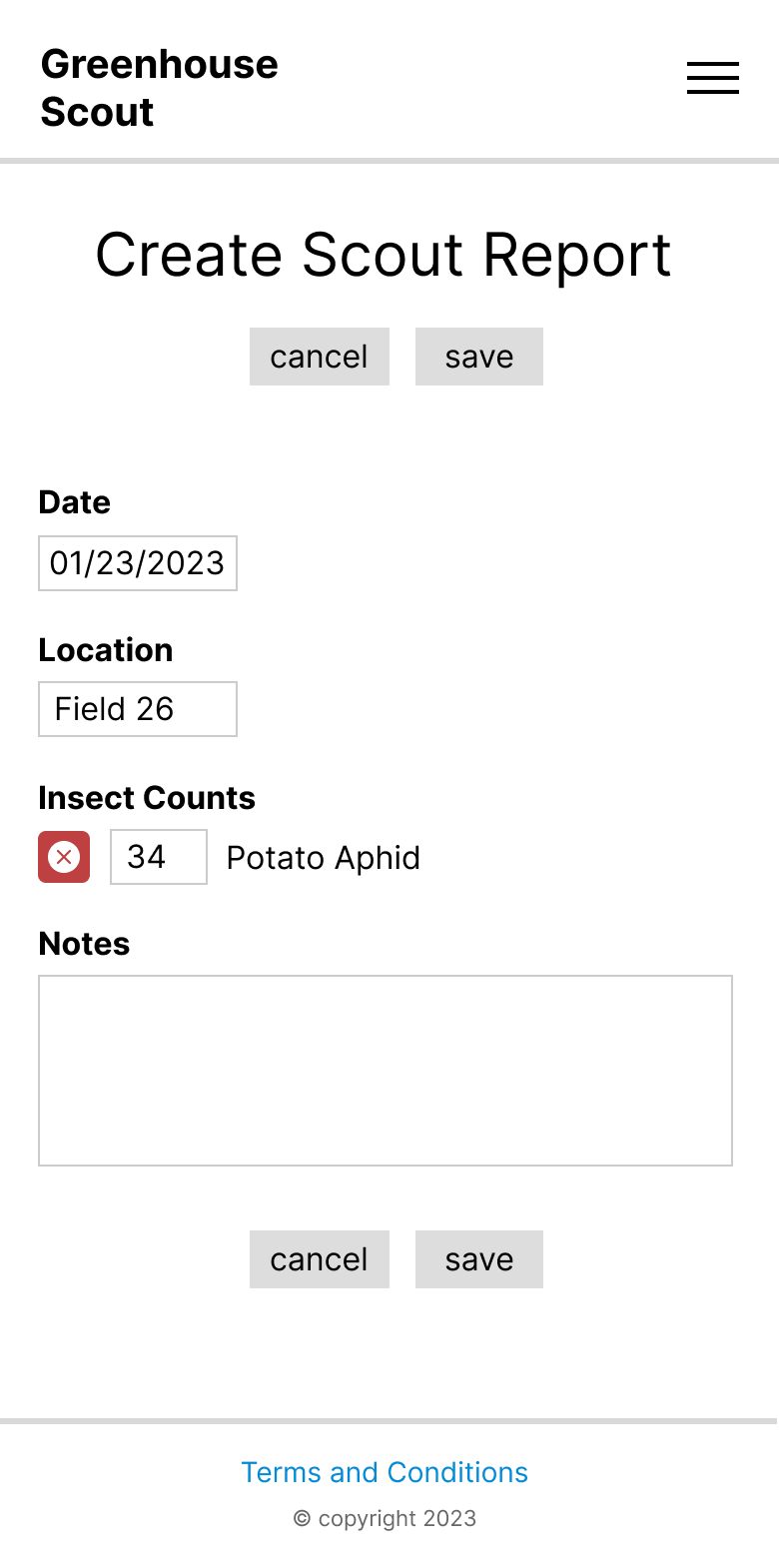
Task: Click the Potato Aphid count input 34
Action: click(159, 857)
